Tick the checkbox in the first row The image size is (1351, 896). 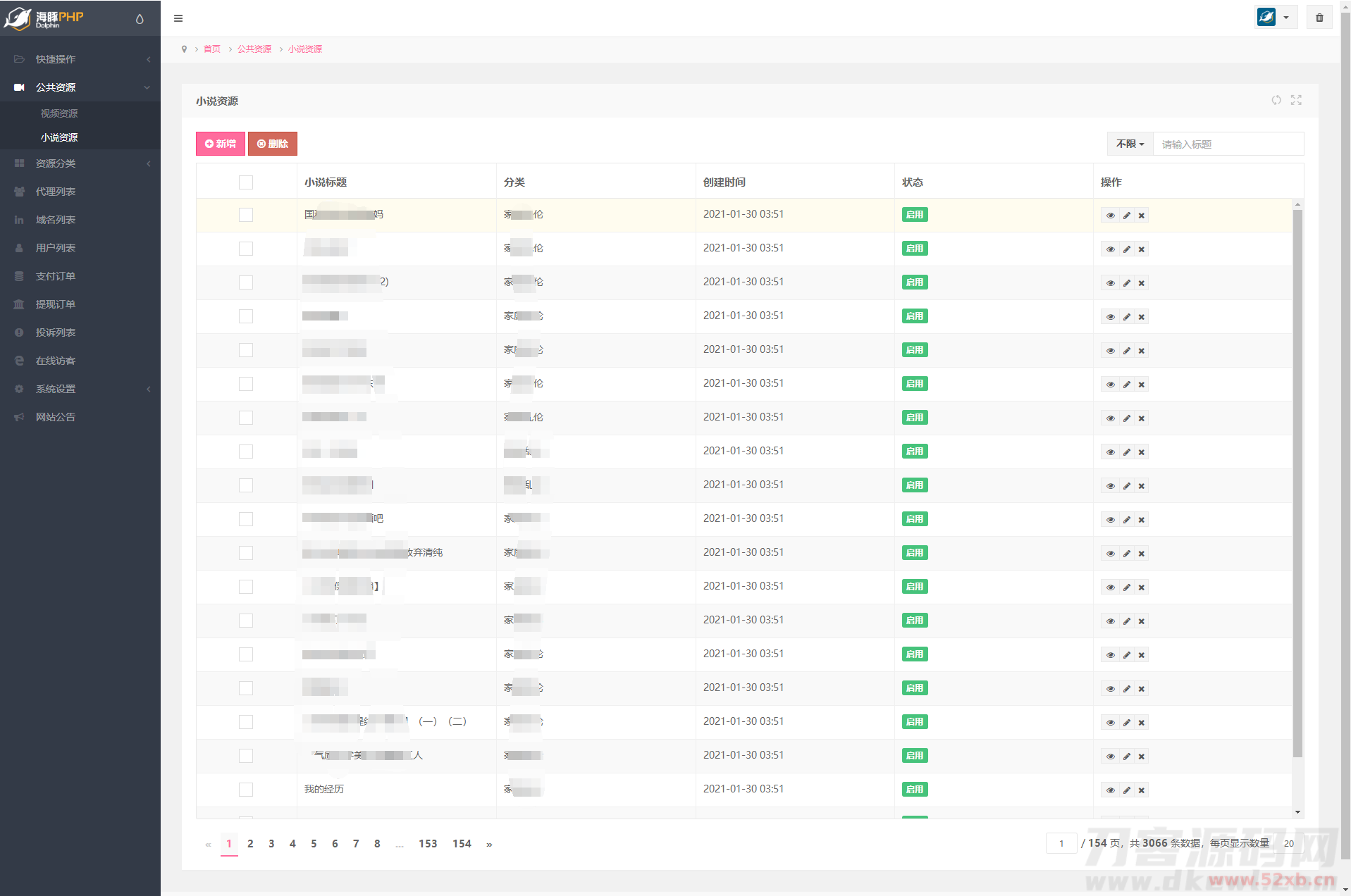tap(246, 215)
